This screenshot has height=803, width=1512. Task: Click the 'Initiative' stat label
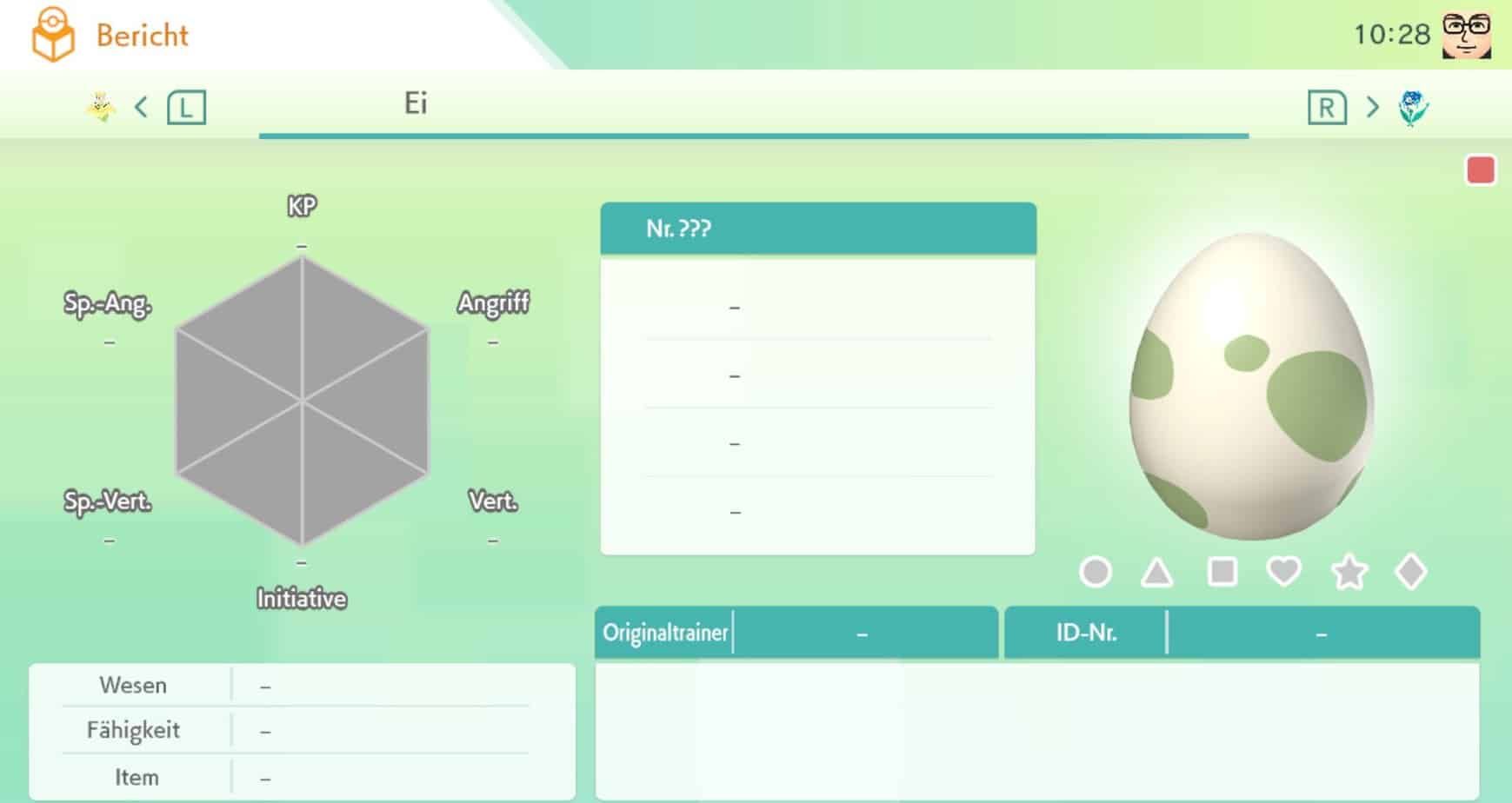click(302, 599)
